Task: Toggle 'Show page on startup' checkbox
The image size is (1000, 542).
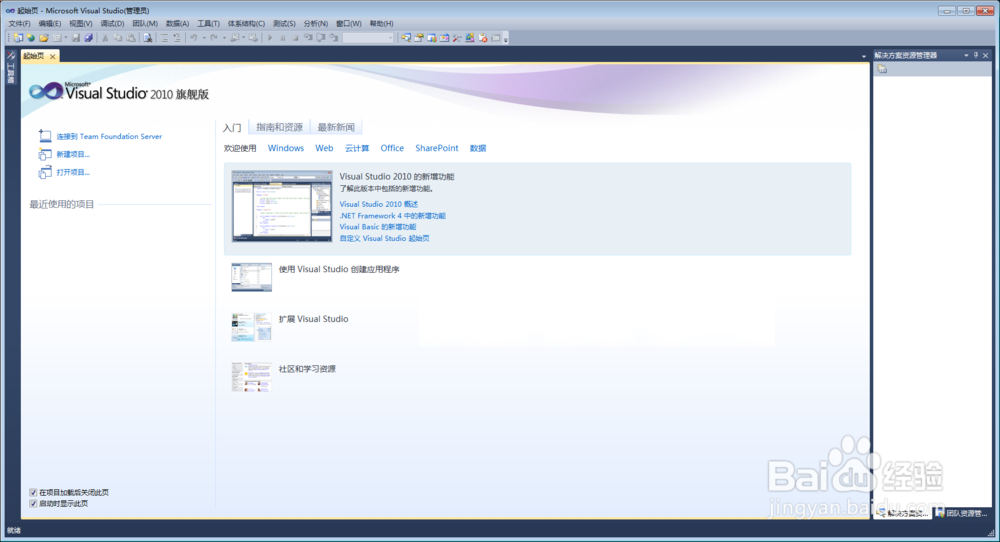Action: click(33, 504)
